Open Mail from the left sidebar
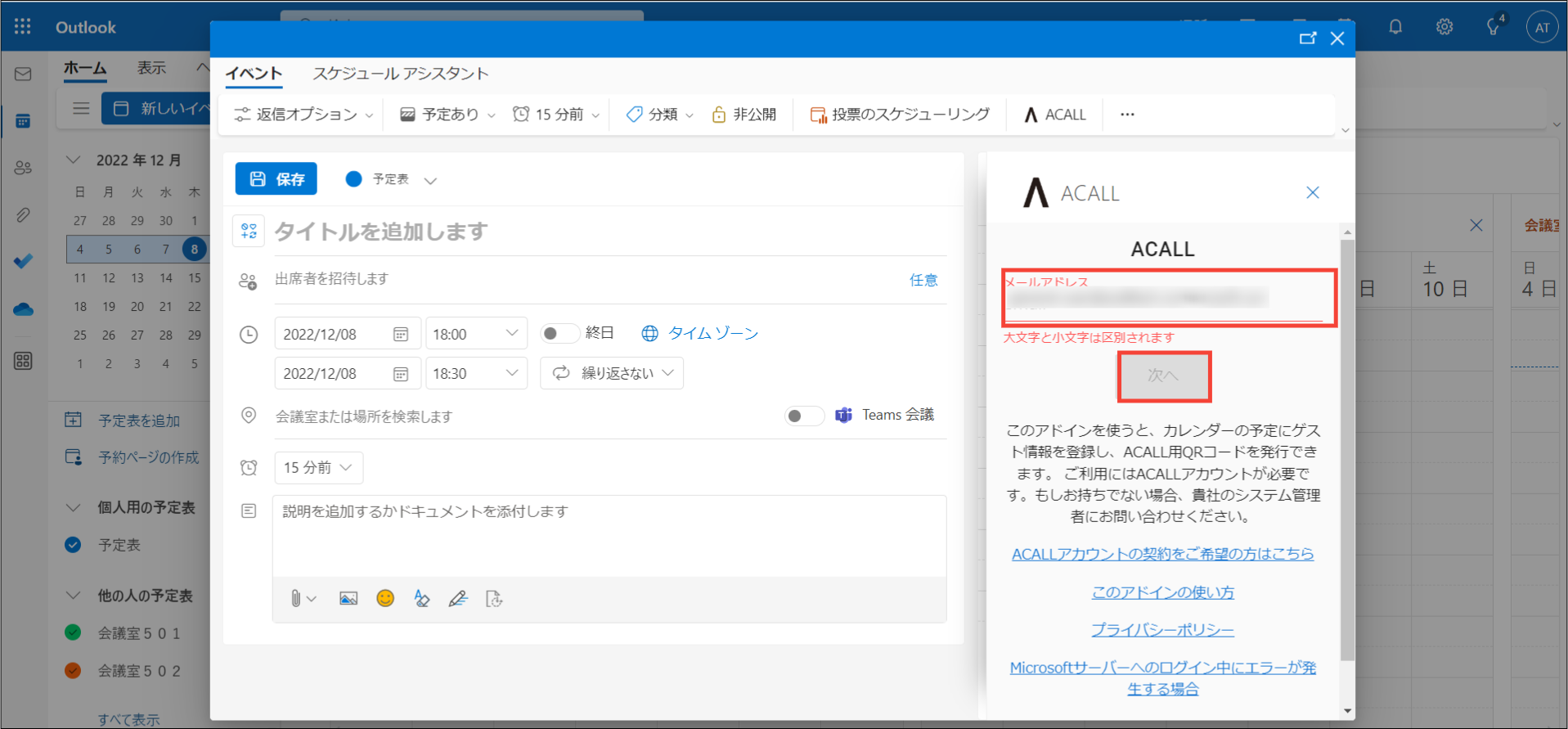This screenshot has height=729, width=1568. coord(23,74)
